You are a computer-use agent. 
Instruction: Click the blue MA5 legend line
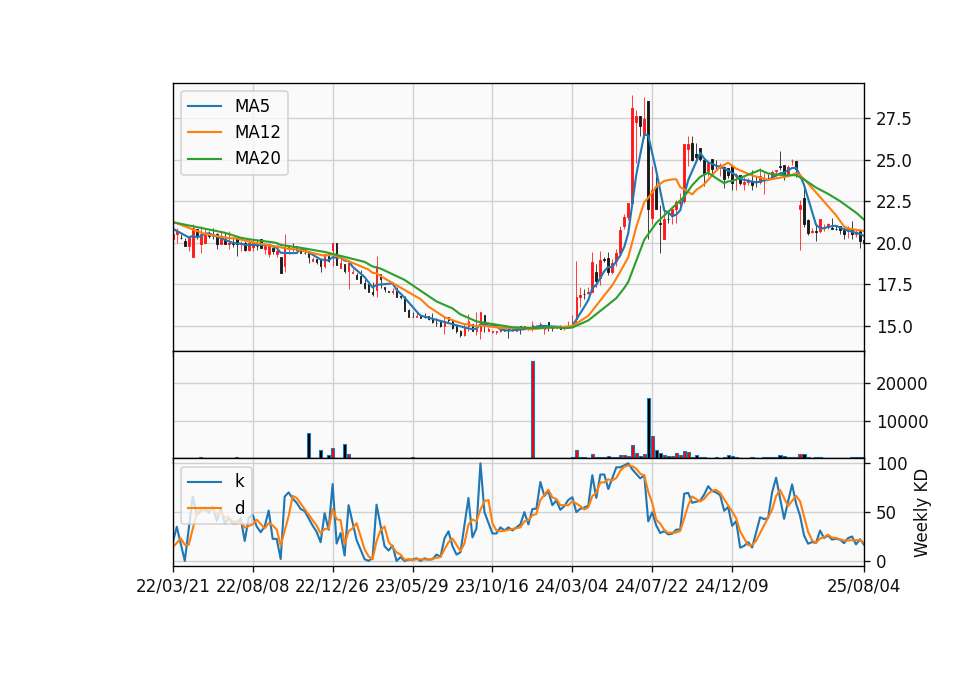tap(204, 107)
